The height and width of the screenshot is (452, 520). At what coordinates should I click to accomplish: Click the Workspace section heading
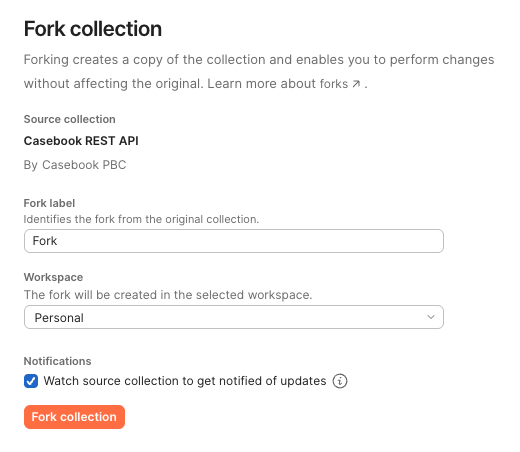[53, 277]
